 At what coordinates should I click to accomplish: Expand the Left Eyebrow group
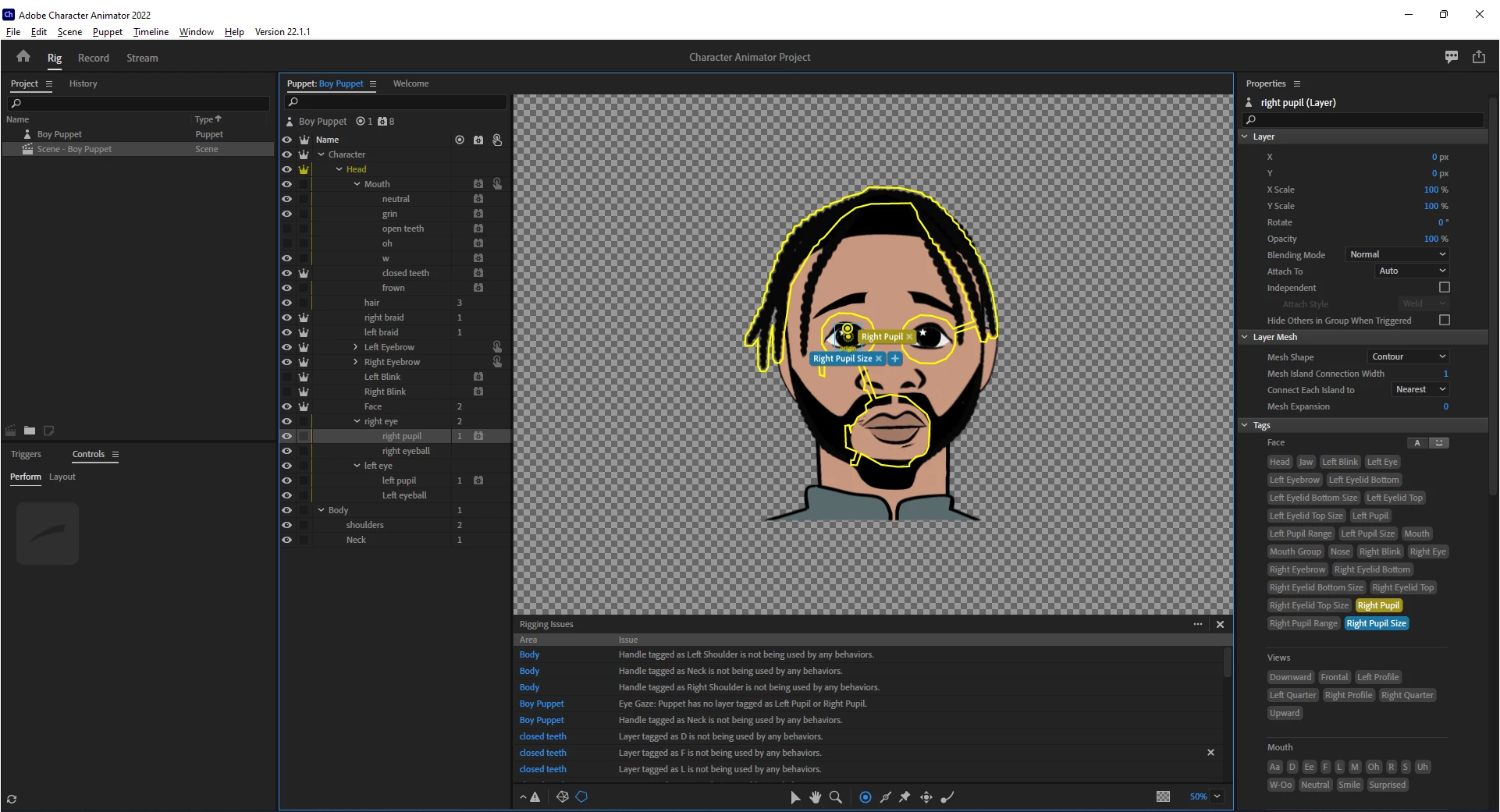(356, 347)
